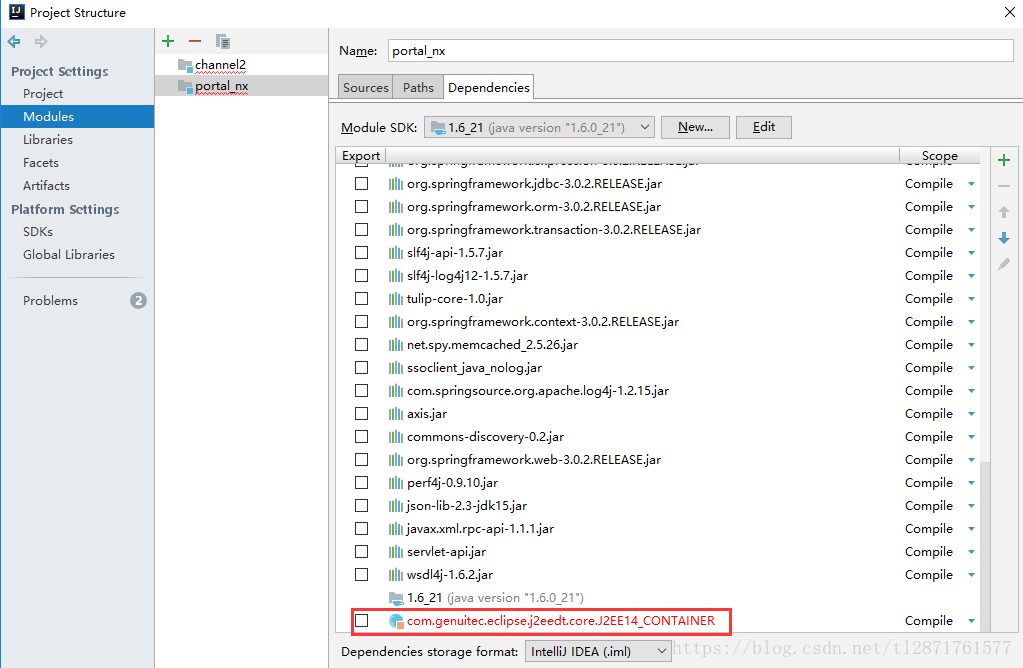Enable Export for javax.xml.rpc-api-1.1.1.jar
1023x668 pixels.
(x=361, y=528)
